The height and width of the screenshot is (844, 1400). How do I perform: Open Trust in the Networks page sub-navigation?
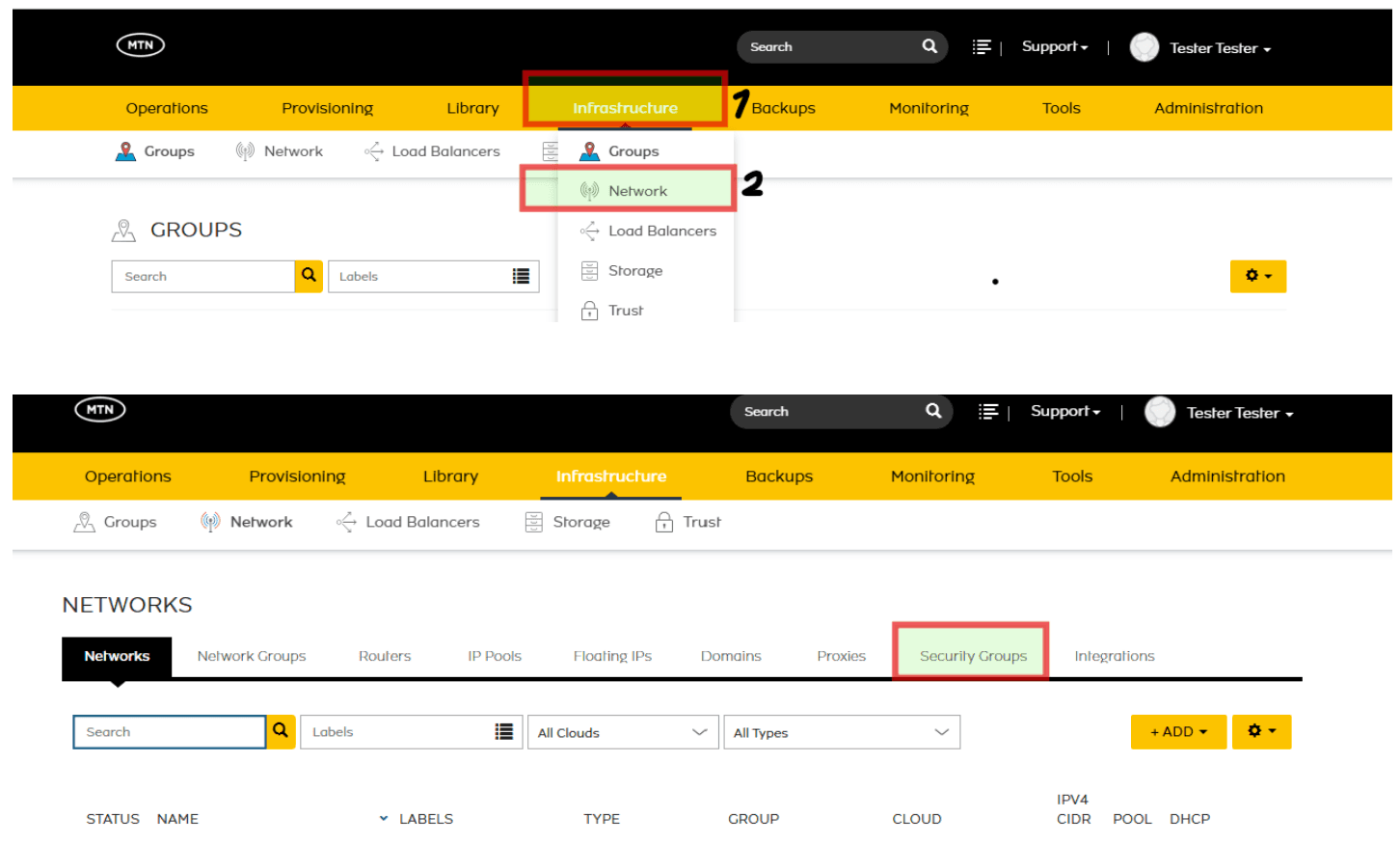point(688,522)
